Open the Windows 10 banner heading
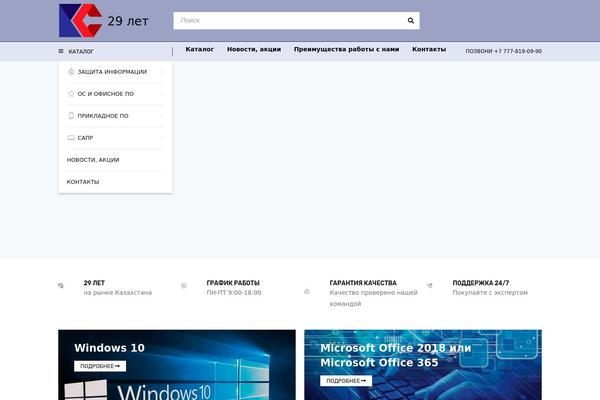The image size is (600, 400). [109, 348]
